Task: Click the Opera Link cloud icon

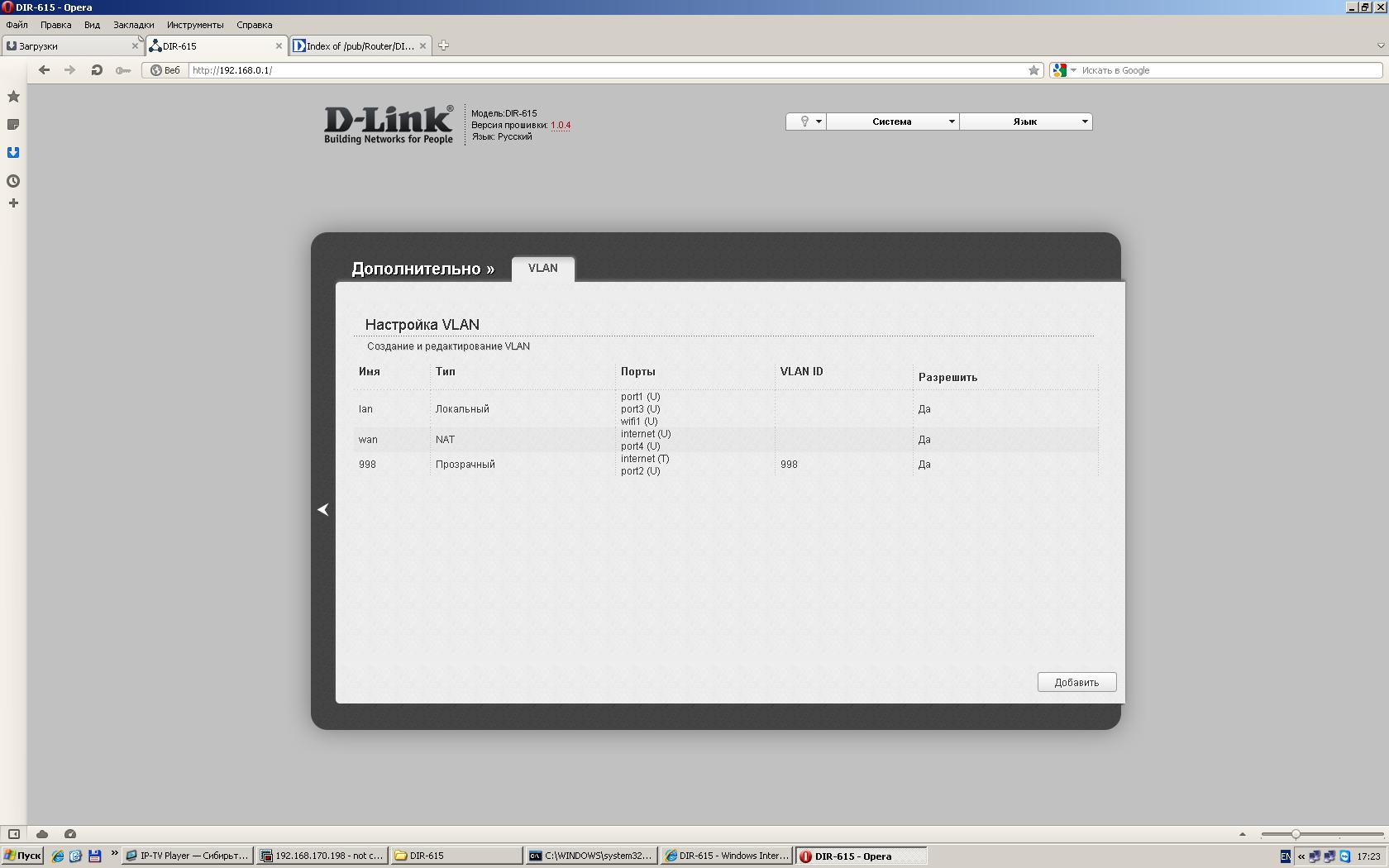Action: pyautogui.click(x=42, y=834)
